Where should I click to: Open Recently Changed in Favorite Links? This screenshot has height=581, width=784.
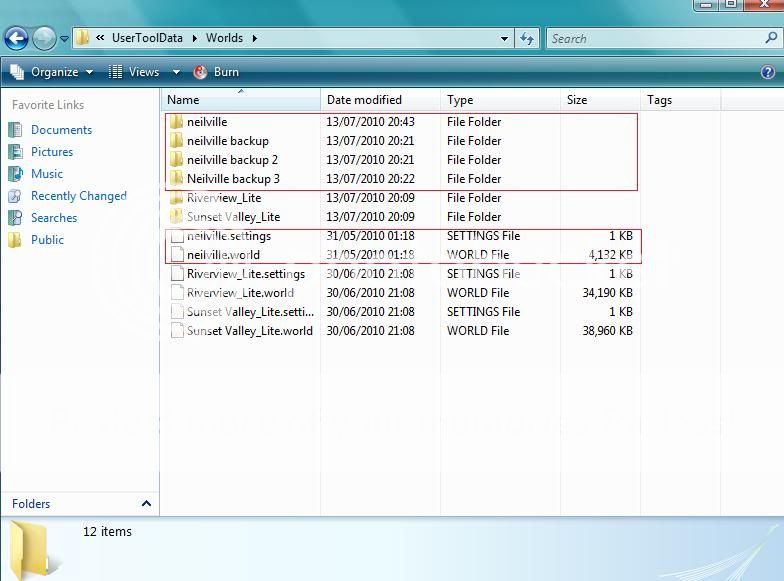point(79,196)
